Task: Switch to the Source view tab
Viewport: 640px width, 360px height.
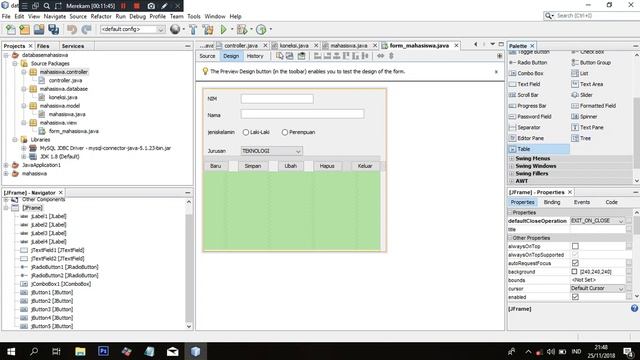Action: tap(207, 56)
